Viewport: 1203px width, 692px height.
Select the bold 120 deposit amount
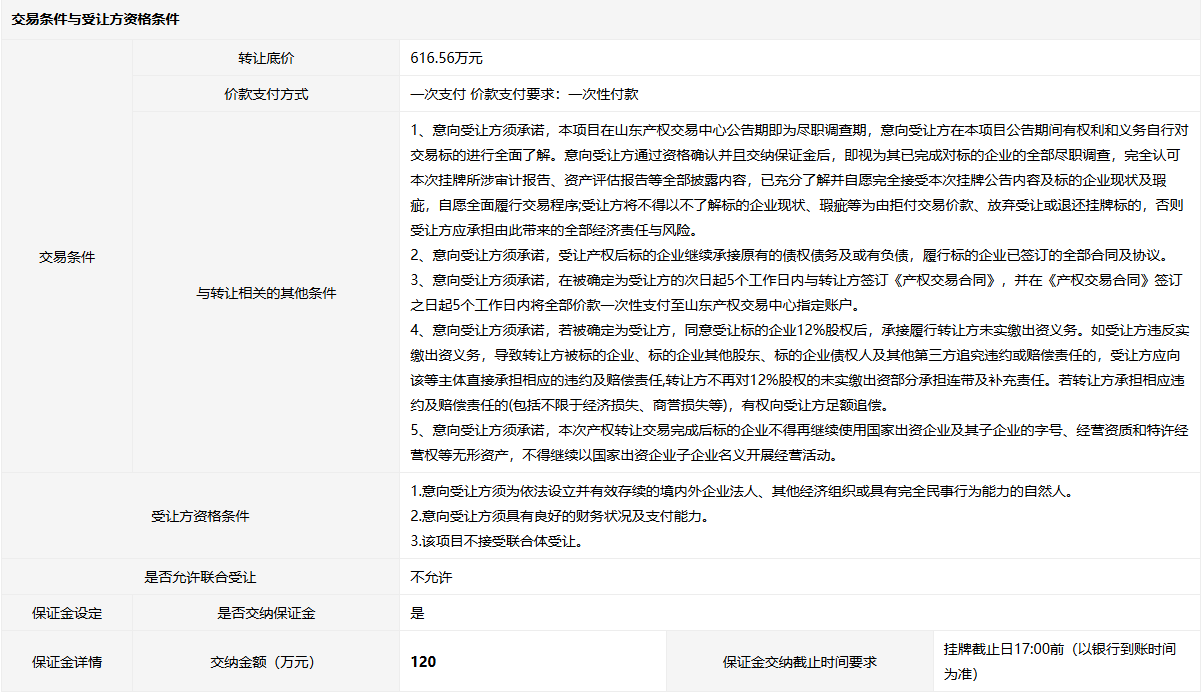(423, 661)
